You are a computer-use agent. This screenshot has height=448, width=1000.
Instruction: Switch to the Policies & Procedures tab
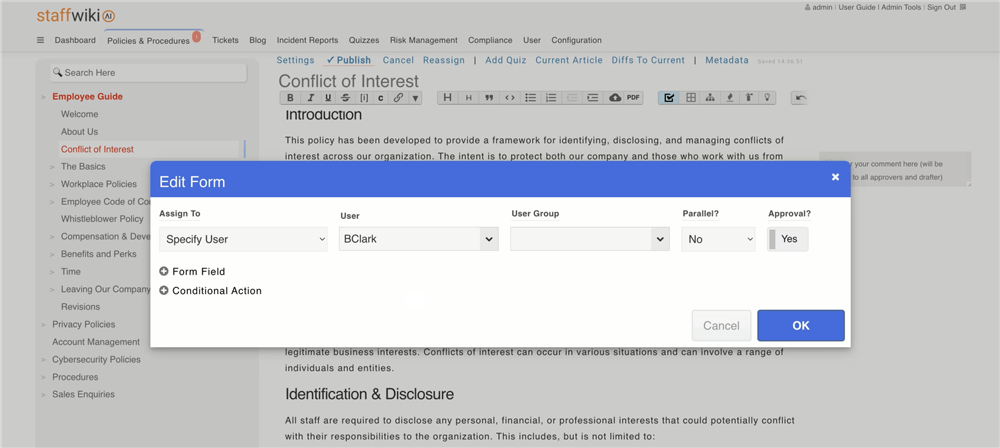coord(148,41)
